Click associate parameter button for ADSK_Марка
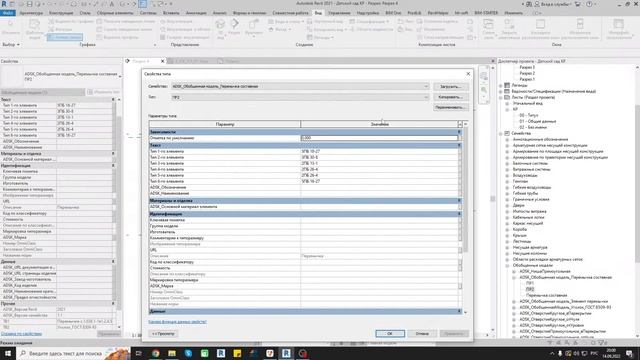 (460, 286)
